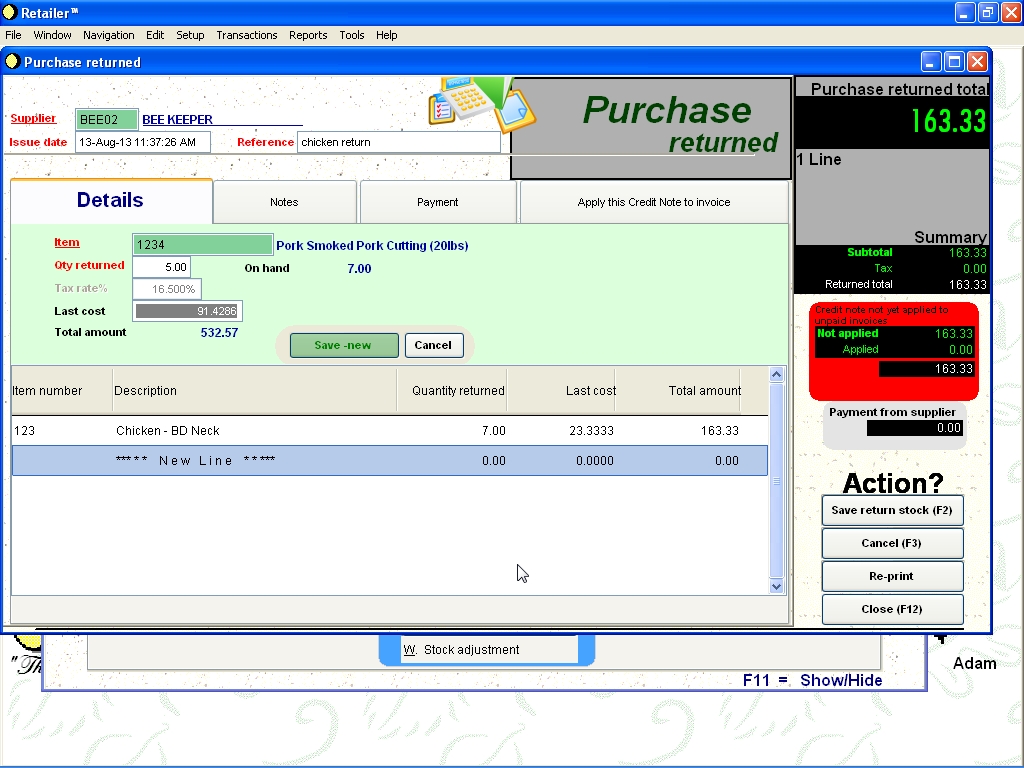Open the BEE KEEPER supplier link

(177, 120)
